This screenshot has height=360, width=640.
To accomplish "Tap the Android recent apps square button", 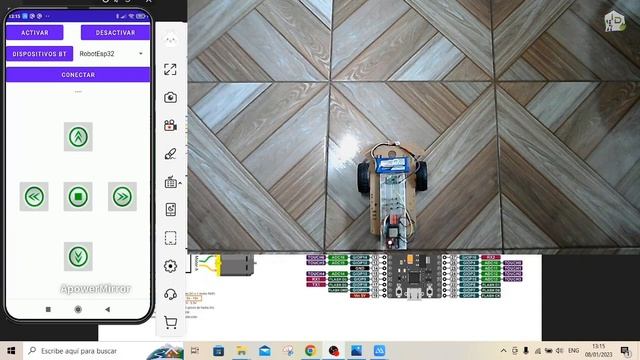I will pyautogui.click(x=48, y=309).
